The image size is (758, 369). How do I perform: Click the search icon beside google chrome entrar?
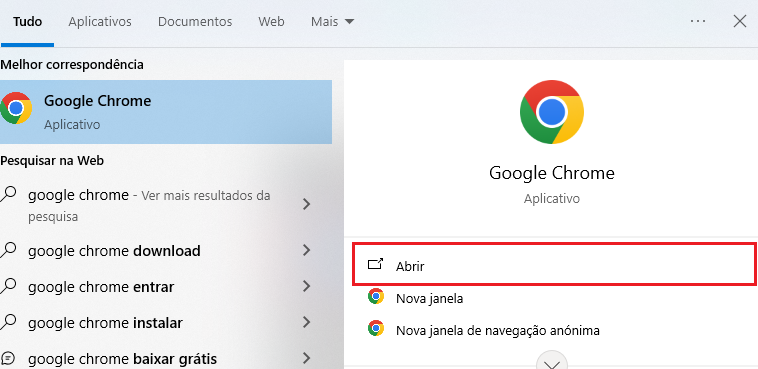pos(8,286)
